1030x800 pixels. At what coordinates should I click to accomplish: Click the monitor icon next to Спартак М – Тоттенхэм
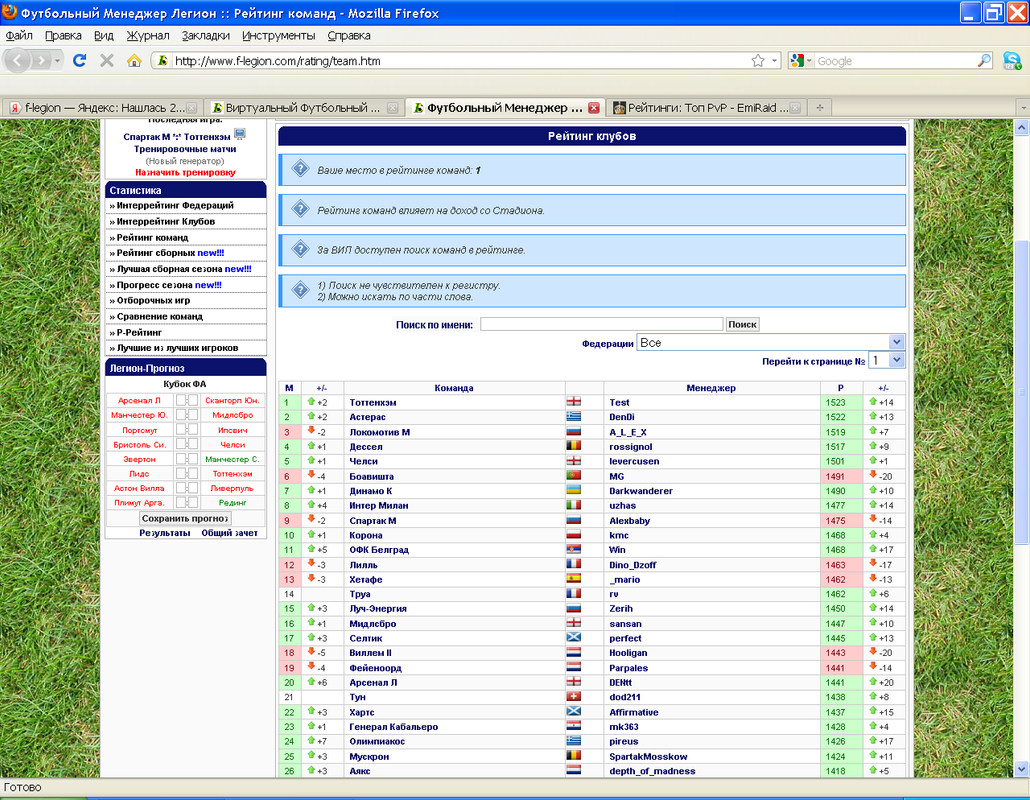[240, 135]
